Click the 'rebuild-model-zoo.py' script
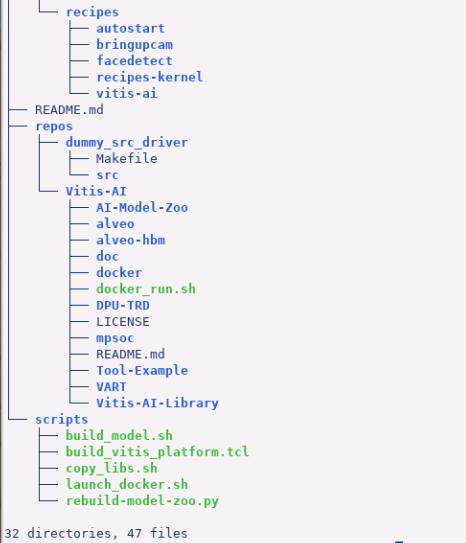The width and height of the screenshot is (466, 543). (x=142, y=501)
